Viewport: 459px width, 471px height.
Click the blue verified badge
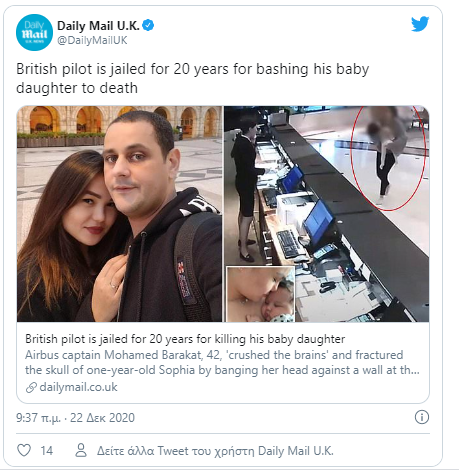(x=148, y=25)
